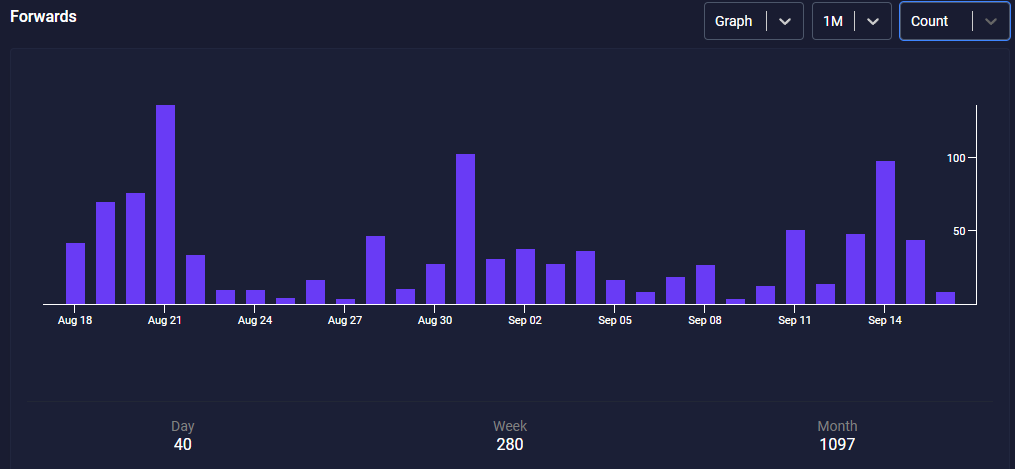This screenshot has height=469, width=1015.
Task: Click the Sep 05 axis label
Action: click(x=615, y=320)
